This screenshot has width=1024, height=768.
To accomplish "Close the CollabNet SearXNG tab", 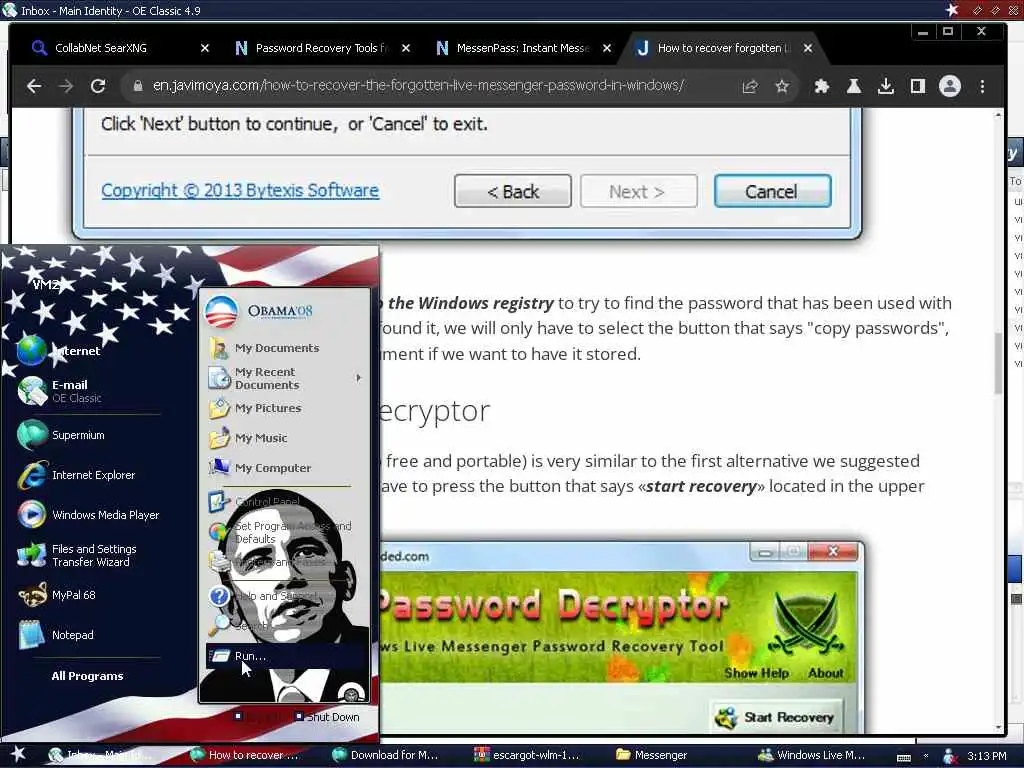I will point(204,48).
